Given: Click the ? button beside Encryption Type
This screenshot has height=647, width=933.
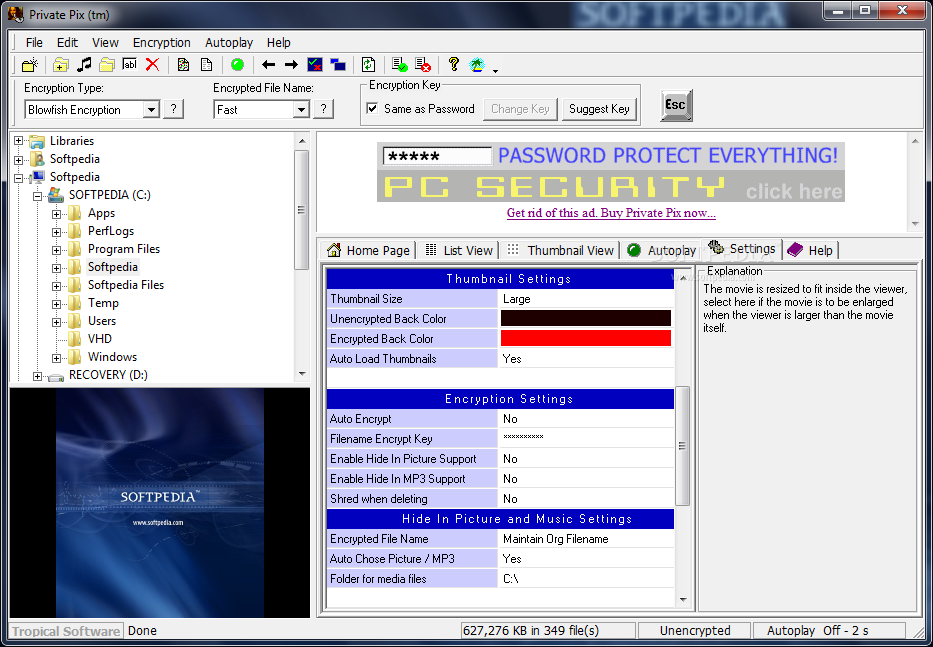Looking at the screenshot, I should [x=173, y=109].
